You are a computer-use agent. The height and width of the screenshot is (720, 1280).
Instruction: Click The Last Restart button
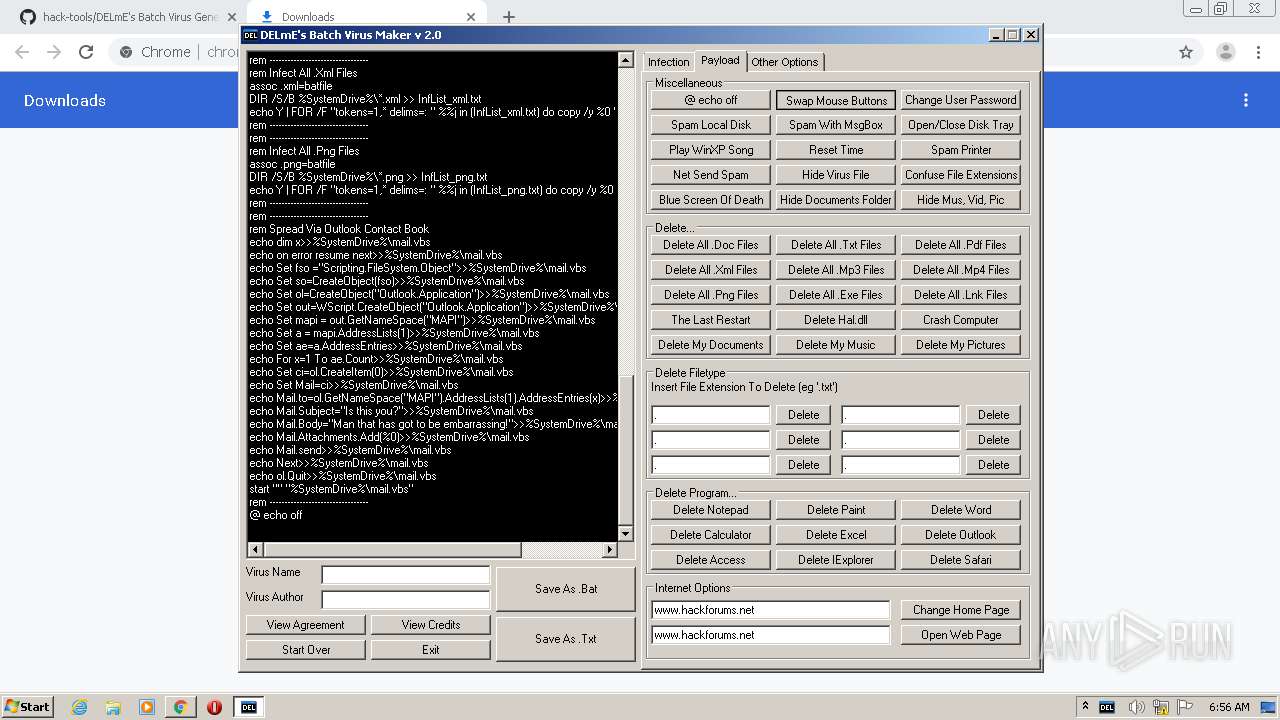[x=711, y=320]
